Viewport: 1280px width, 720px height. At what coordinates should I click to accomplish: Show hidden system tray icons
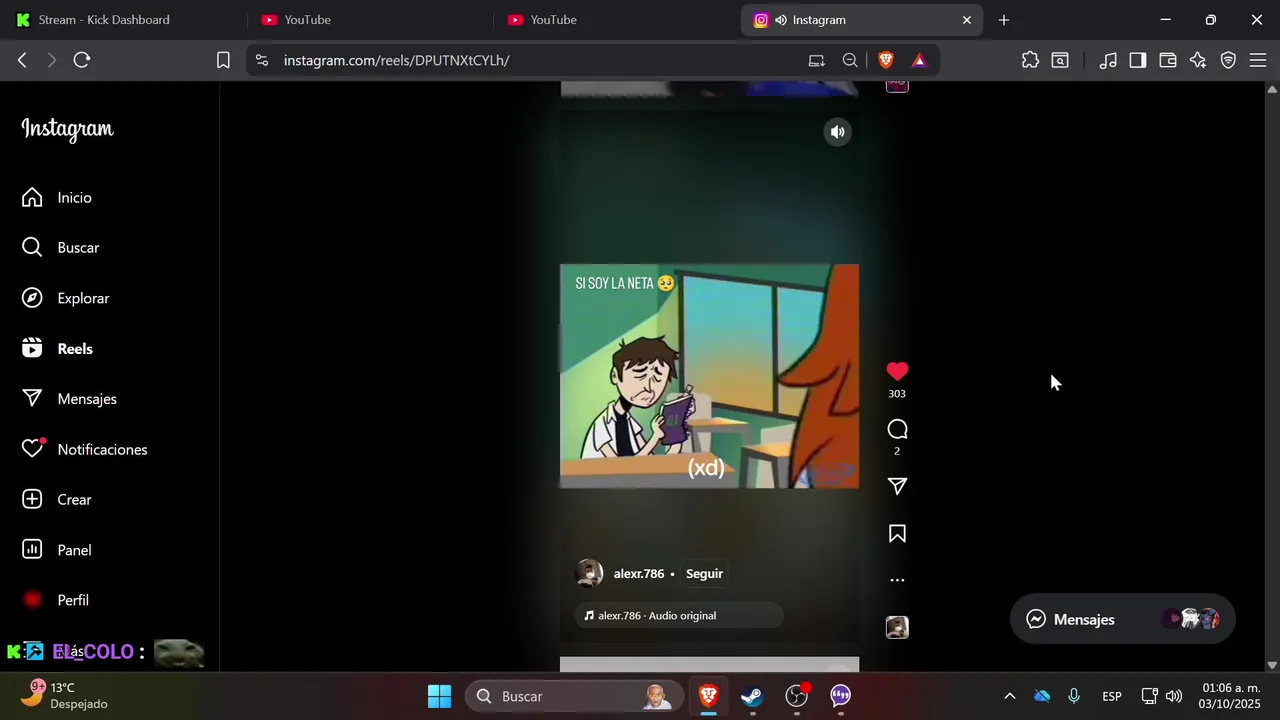(x=1009, y=696)
